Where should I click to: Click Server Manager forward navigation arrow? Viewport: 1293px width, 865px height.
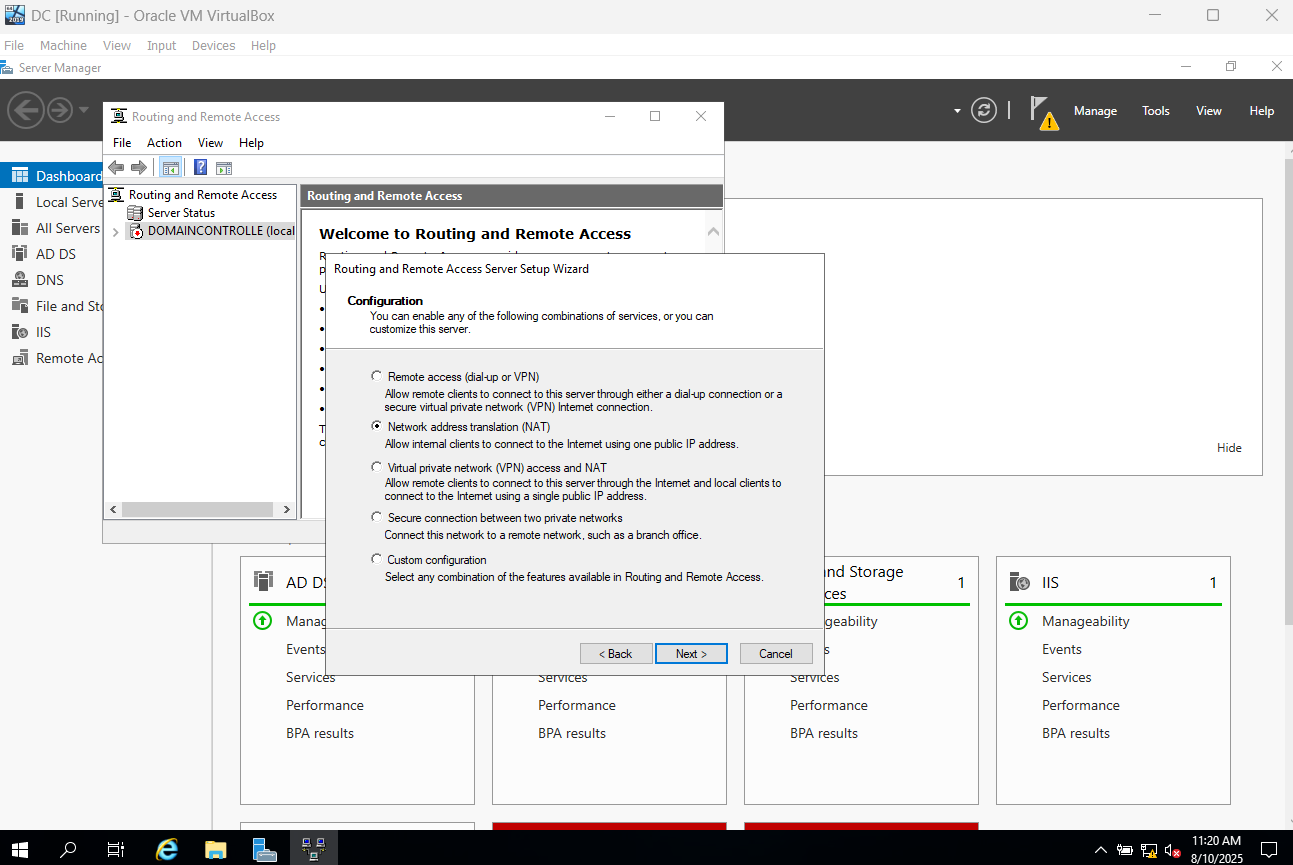point(60,110)
